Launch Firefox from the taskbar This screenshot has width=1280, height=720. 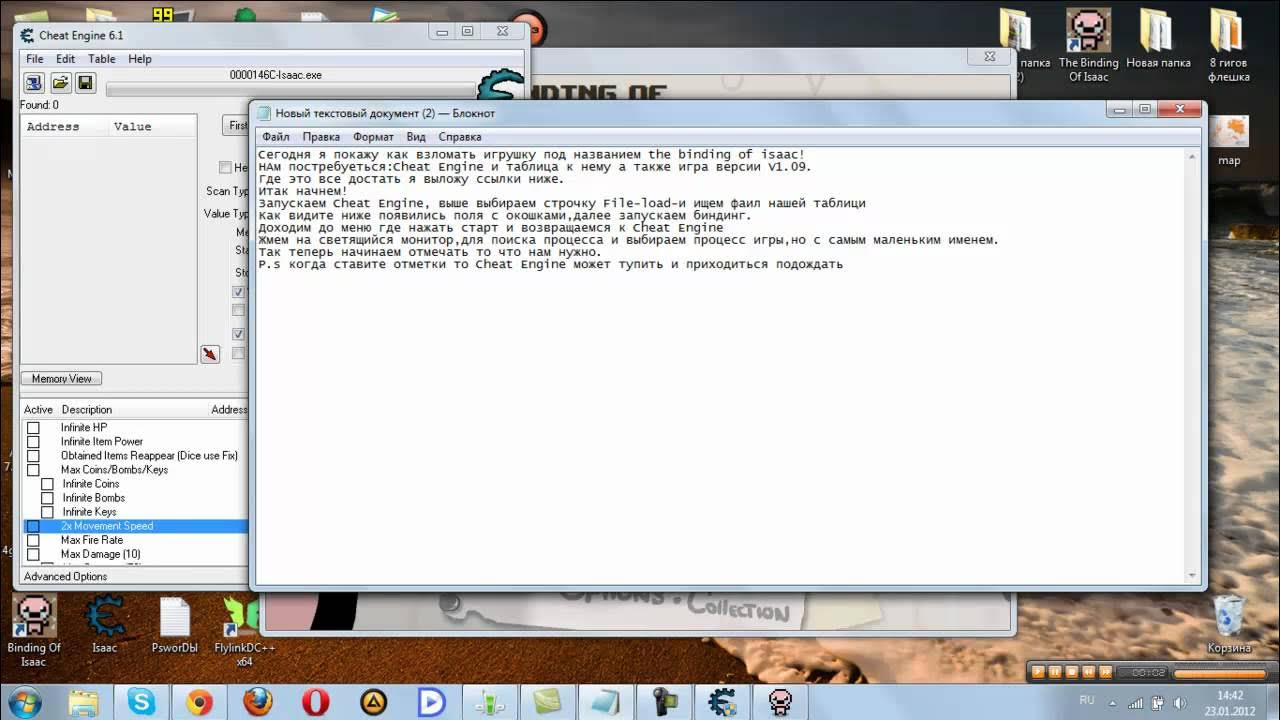pyautogui.click(x=258, y=702)
